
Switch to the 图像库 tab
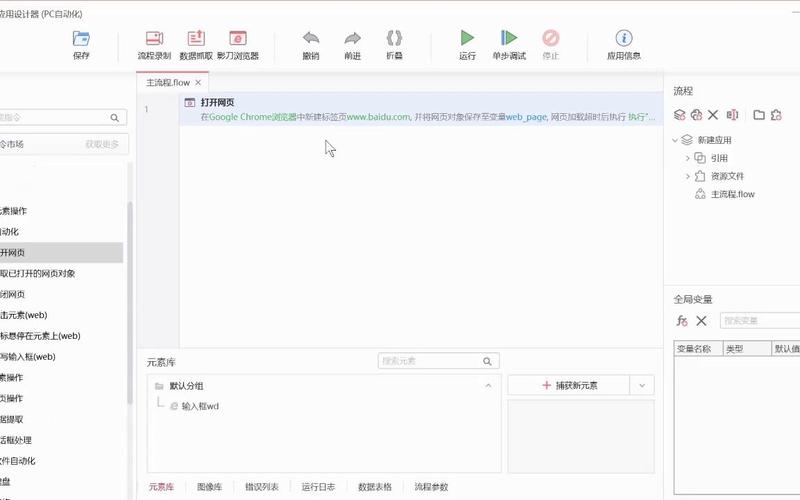[210, 487]
